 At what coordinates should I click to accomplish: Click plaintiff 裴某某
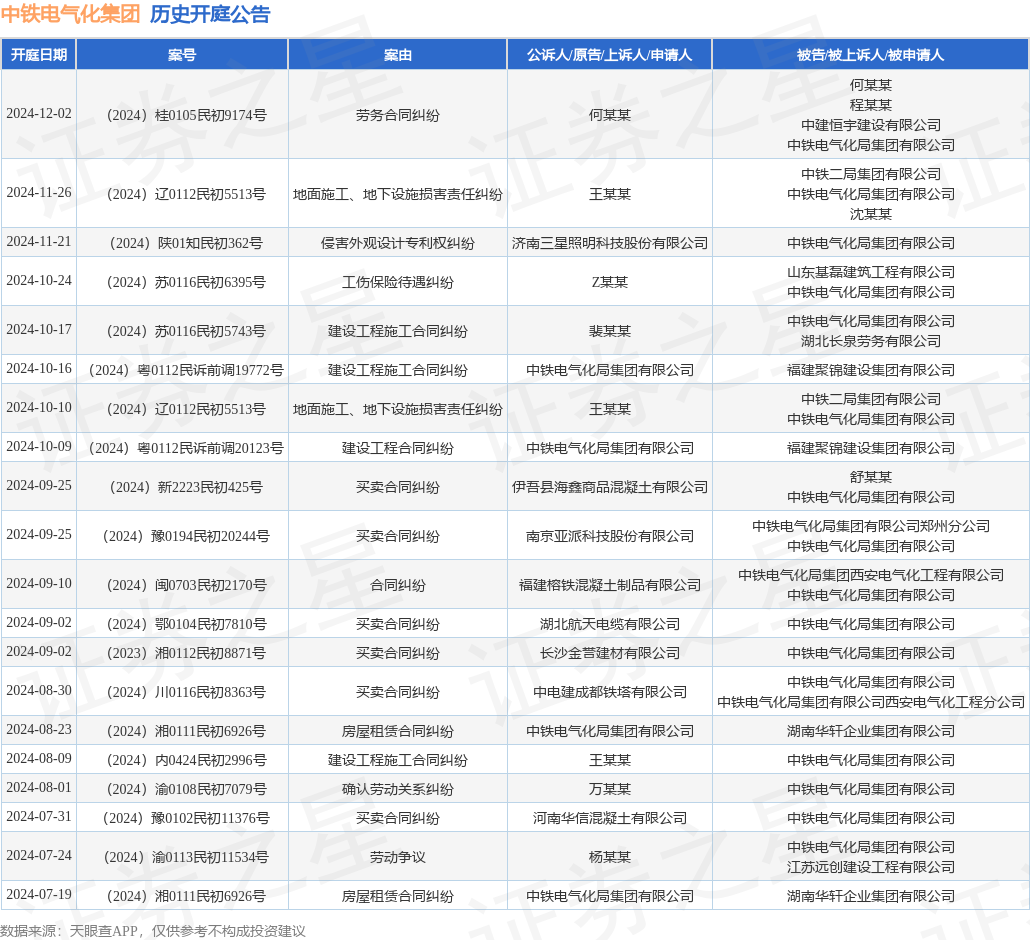pyautogui.click(x=610, y=331)
